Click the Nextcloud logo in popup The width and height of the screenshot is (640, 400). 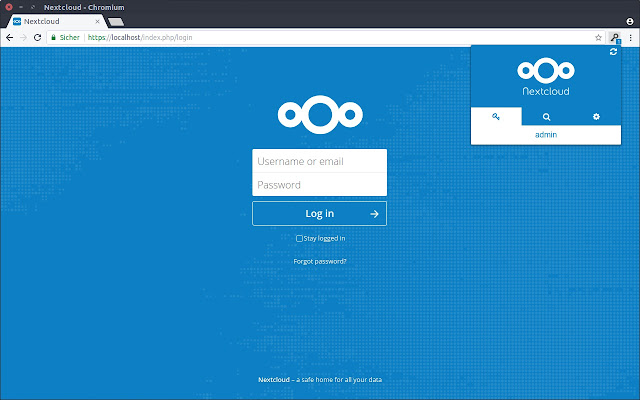[546, 77]
